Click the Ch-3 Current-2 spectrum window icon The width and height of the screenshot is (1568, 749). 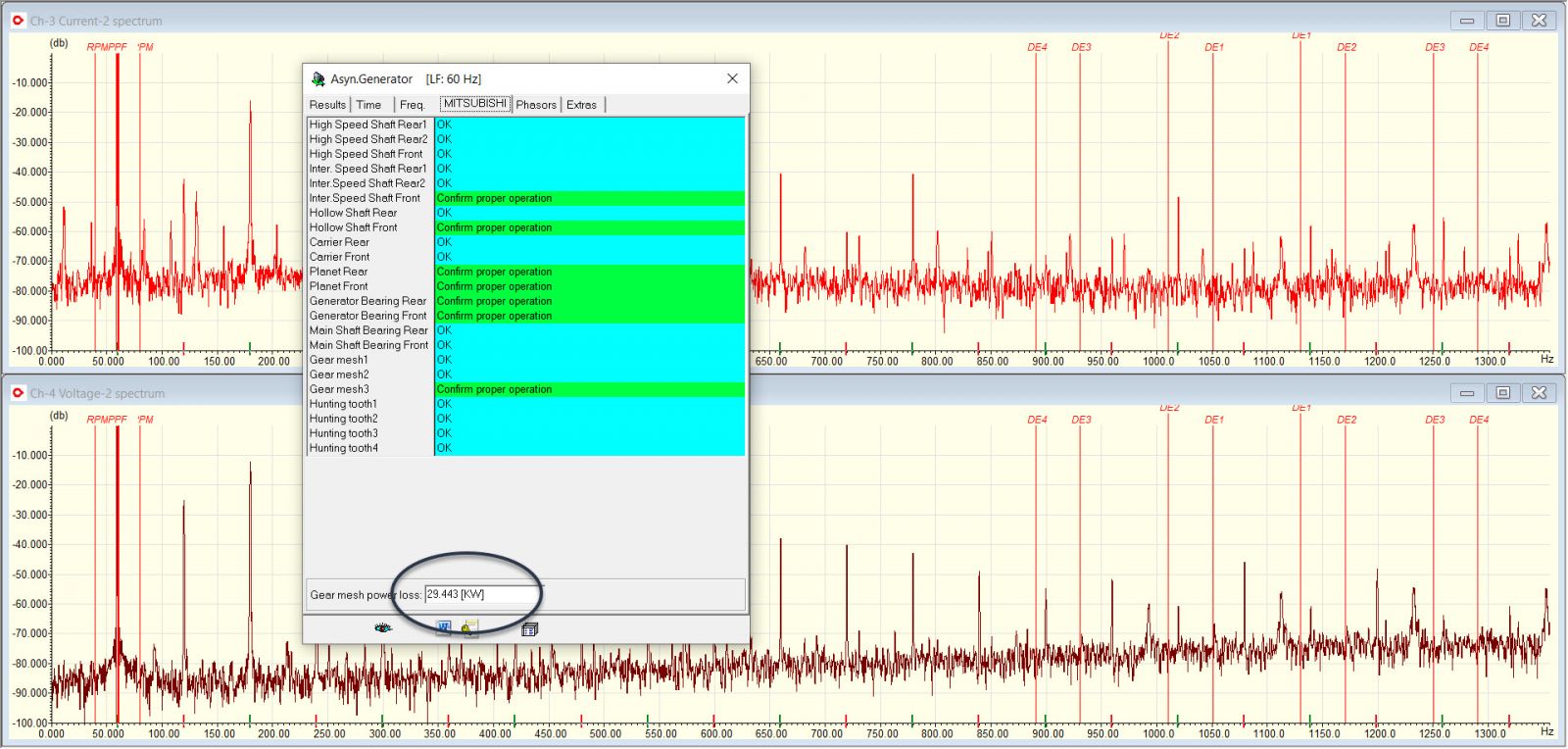click(x=18, y=20)
